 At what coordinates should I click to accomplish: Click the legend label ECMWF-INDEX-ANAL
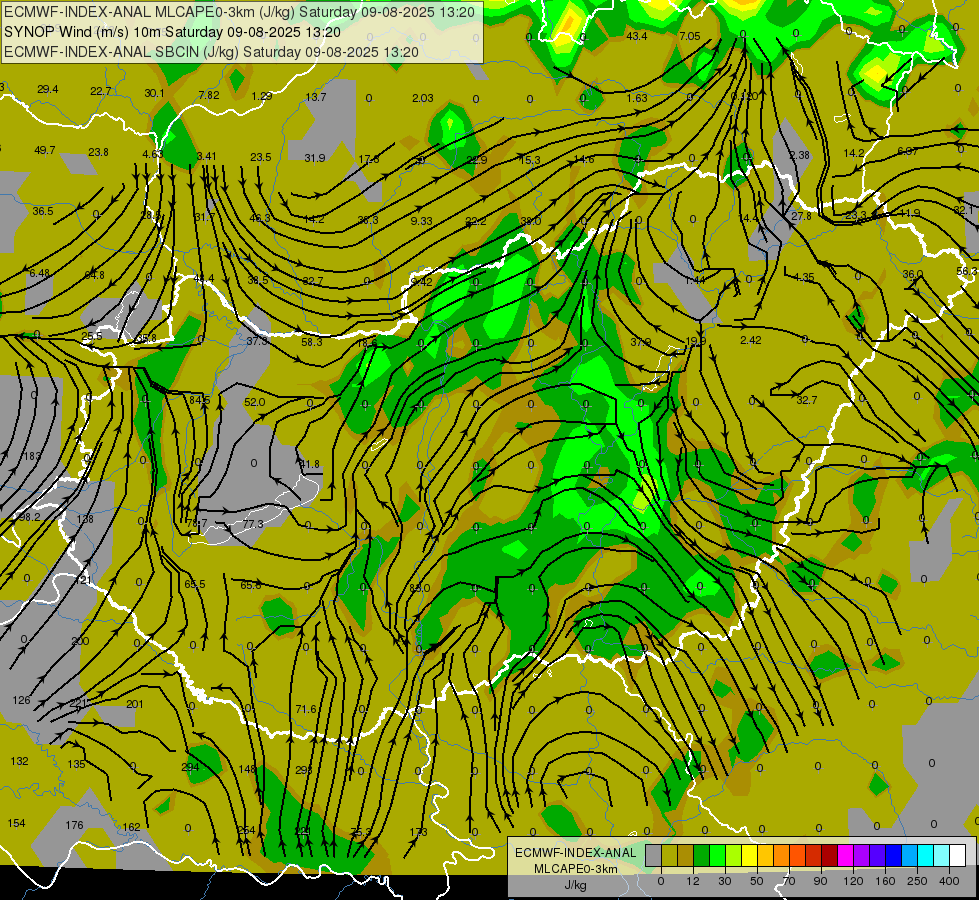coord(576,853)
